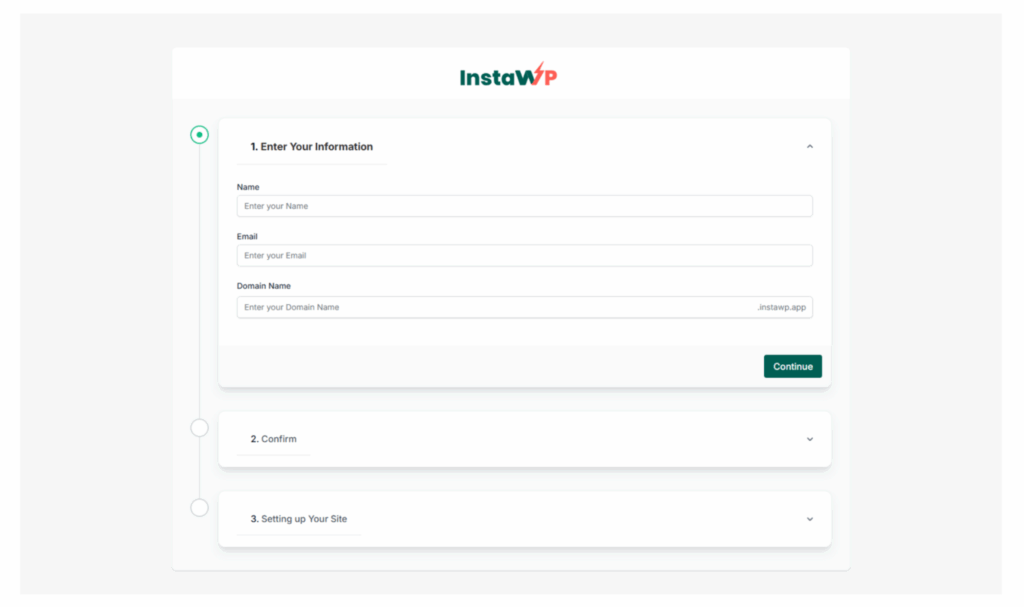Screen dimensions: 1024x607
Task: Select the step 3 progress circle
Action: click(199, 508)
